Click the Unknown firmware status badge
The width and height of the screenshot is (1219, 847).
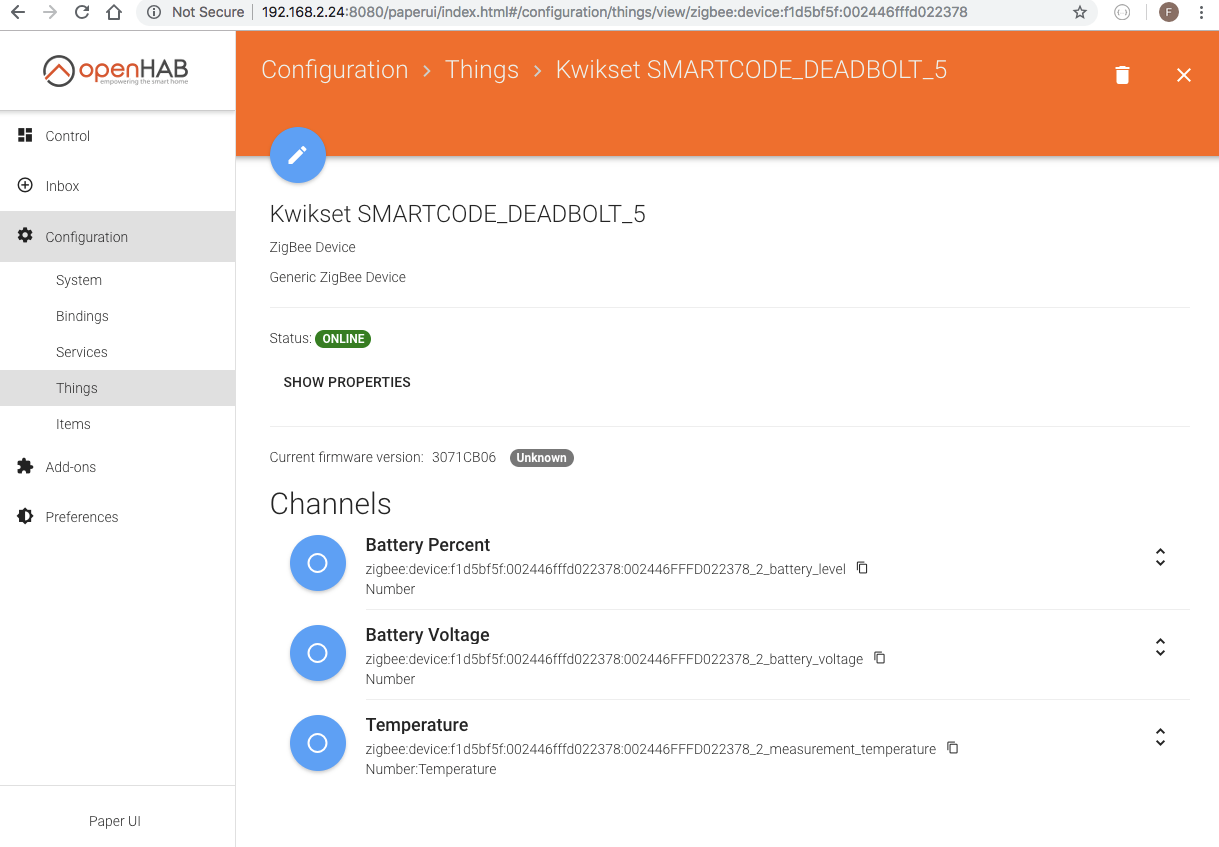pyautogui.click(x=541, y=458)
